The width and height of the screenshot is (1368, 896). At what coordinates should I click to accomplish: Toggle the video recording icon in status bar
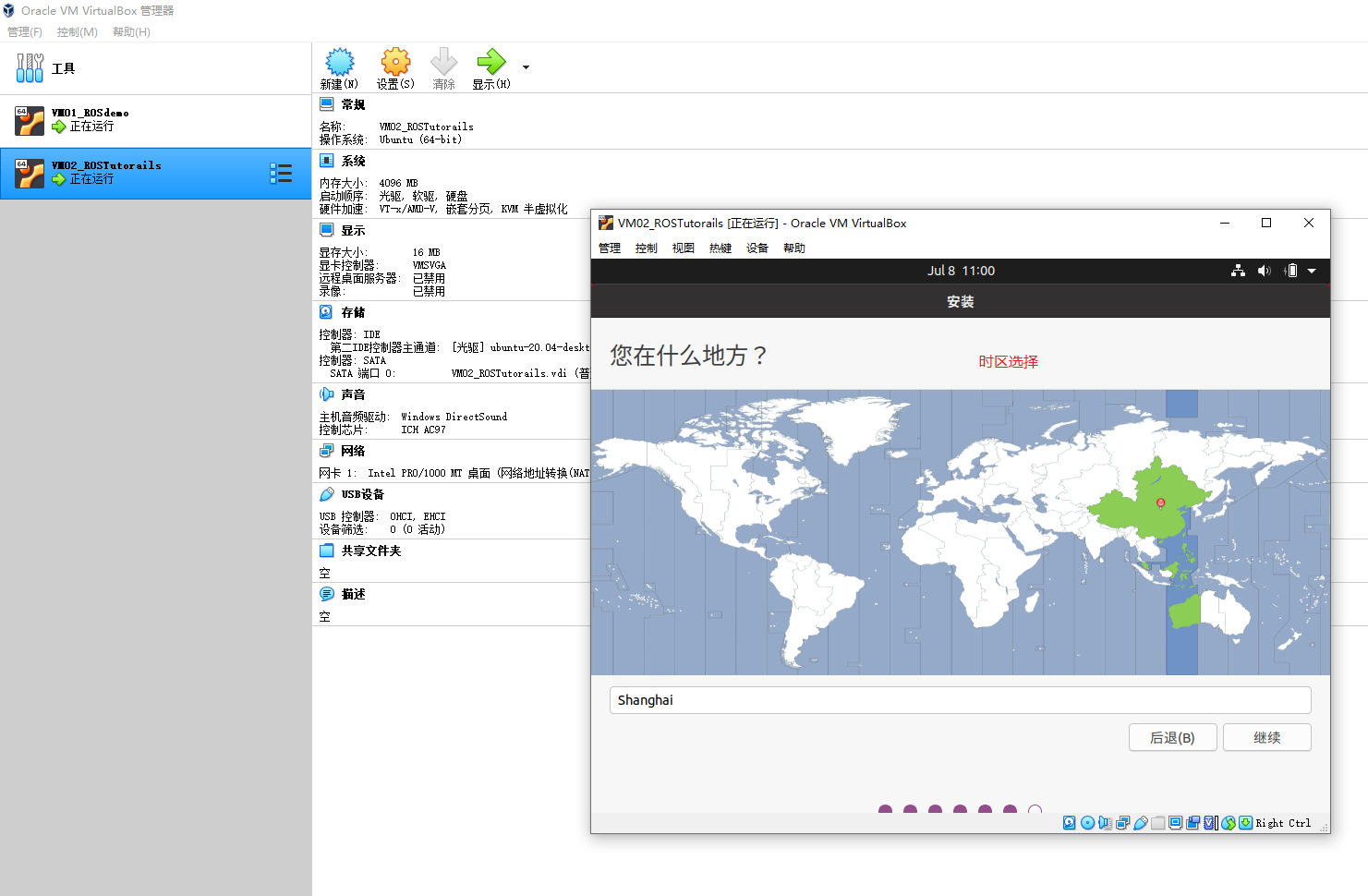[x=1192, y=822]
